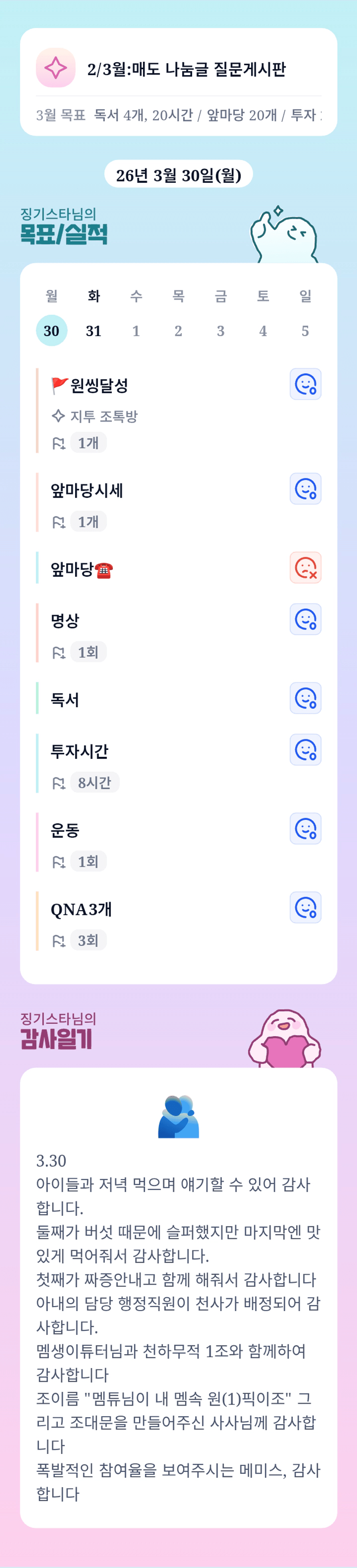Click the red failed face icon for 앞마당☎
Viewport: 357px width, 1568px height.
tap(305, 568)
